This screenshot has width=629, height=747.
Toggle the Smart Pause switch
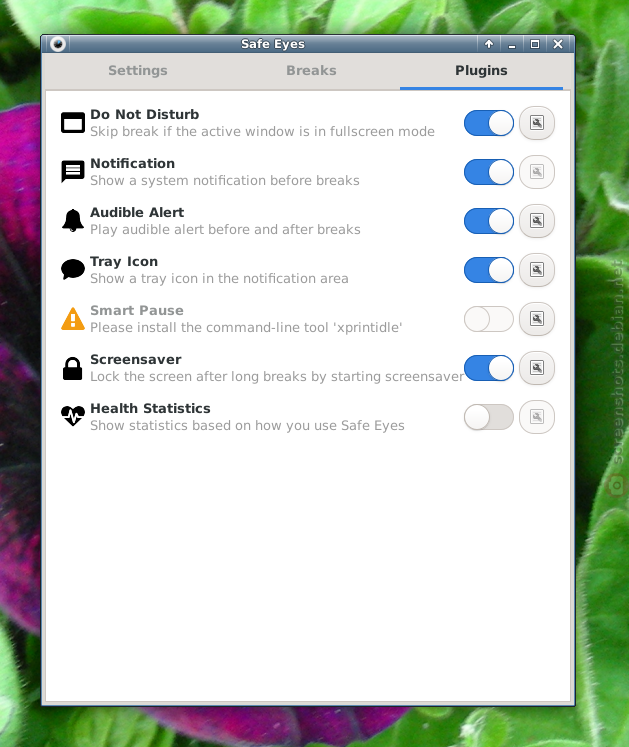[x=489, y=319]
